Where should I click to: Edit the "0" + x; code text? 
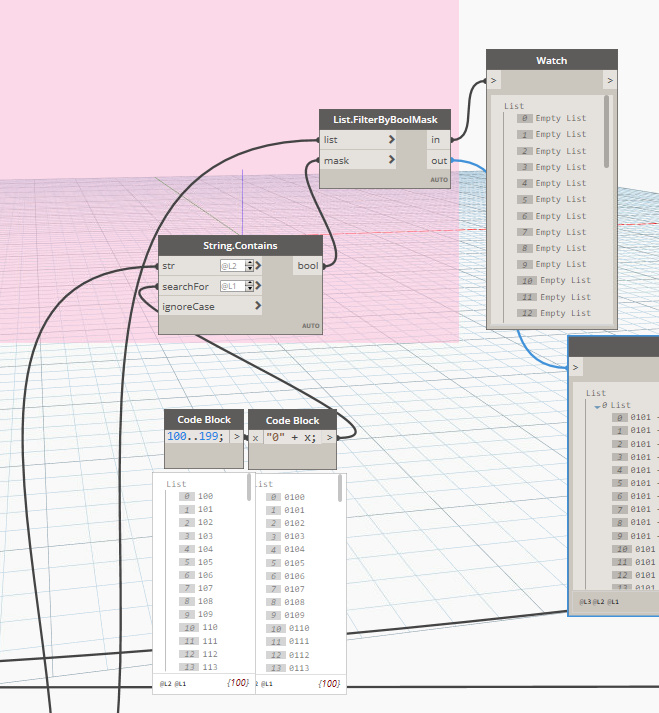291,437
